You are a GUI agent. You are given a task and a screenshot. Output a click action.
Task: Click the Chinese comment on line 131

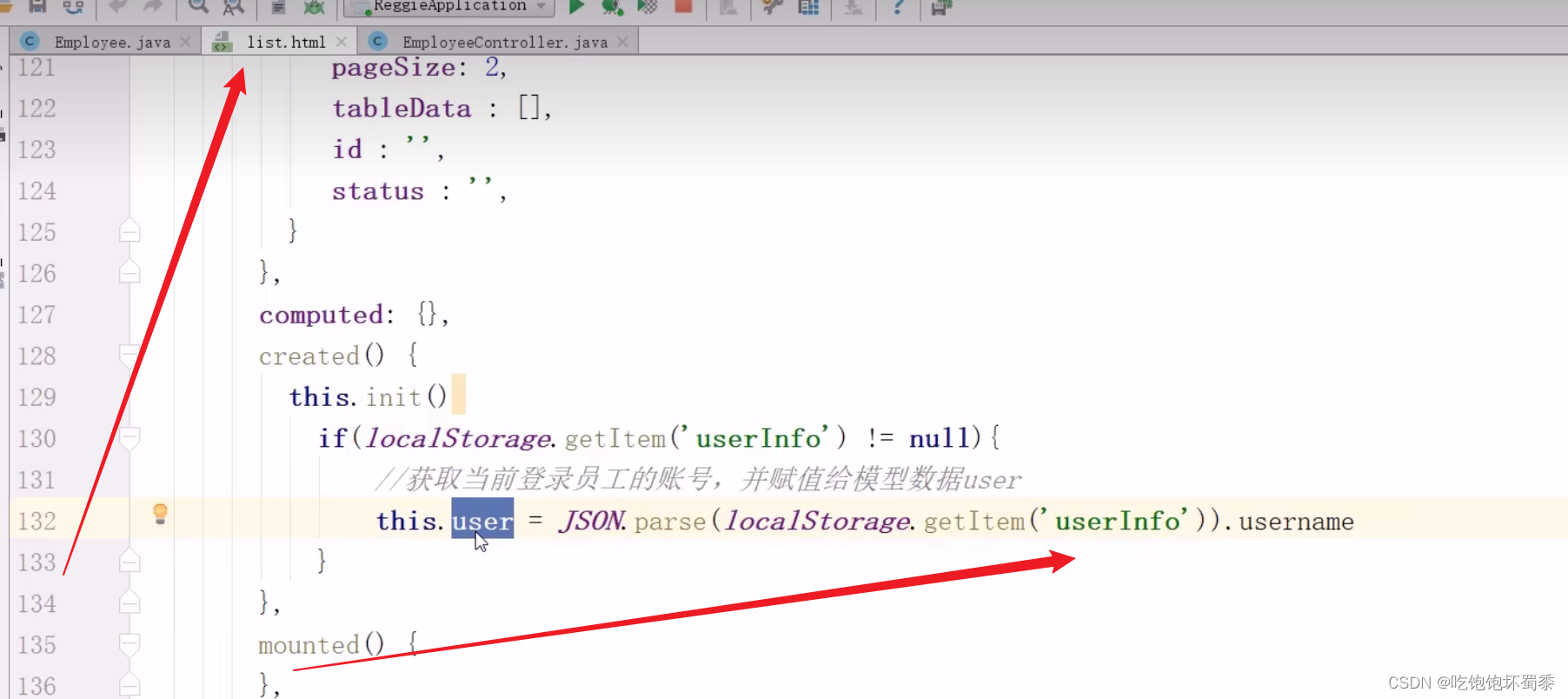coord(698,479)
